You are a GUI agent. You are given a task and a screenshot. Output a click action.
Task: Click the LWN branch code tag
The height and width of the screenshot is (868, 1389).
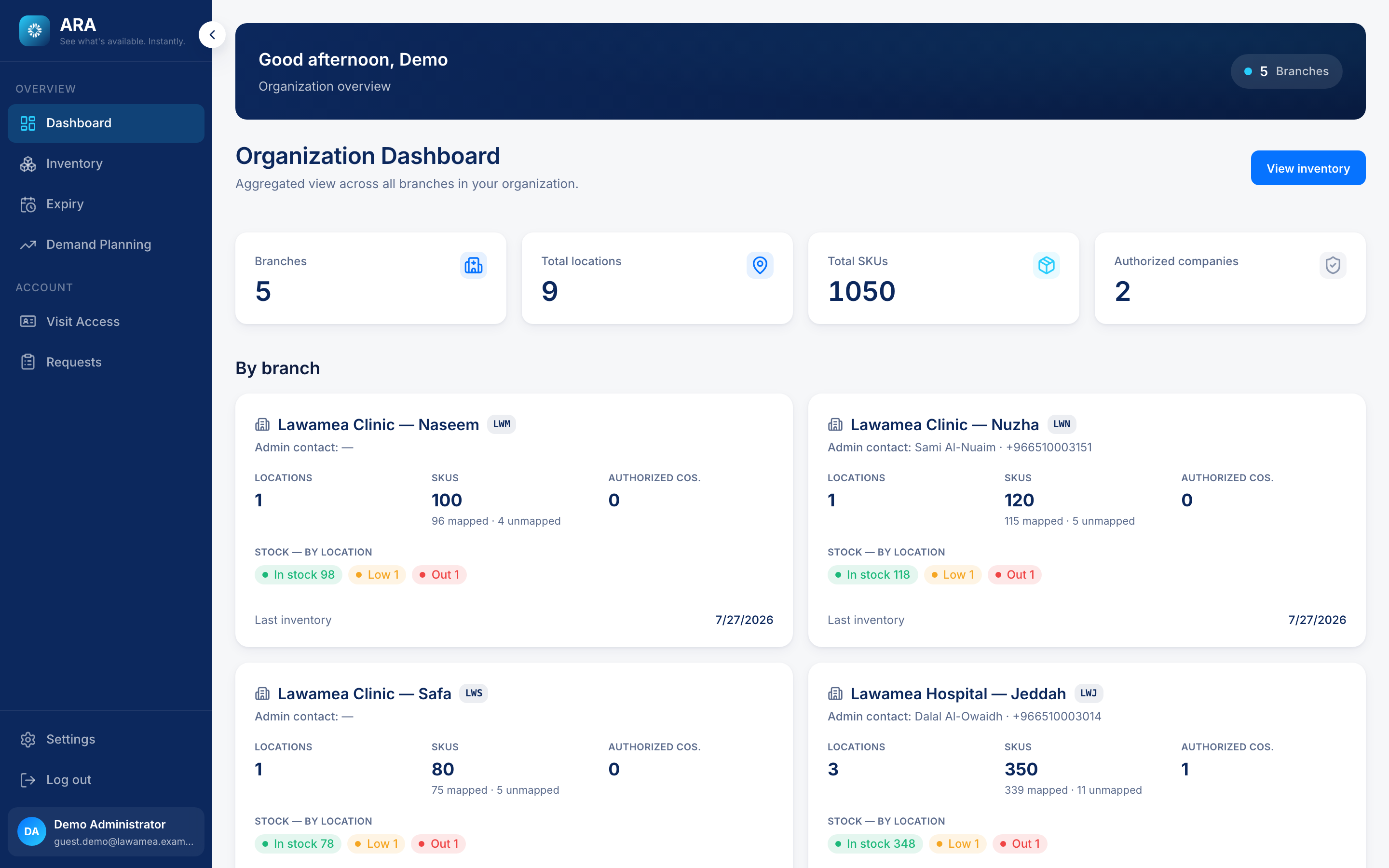pyautogui.click(x=1062, y=424)
